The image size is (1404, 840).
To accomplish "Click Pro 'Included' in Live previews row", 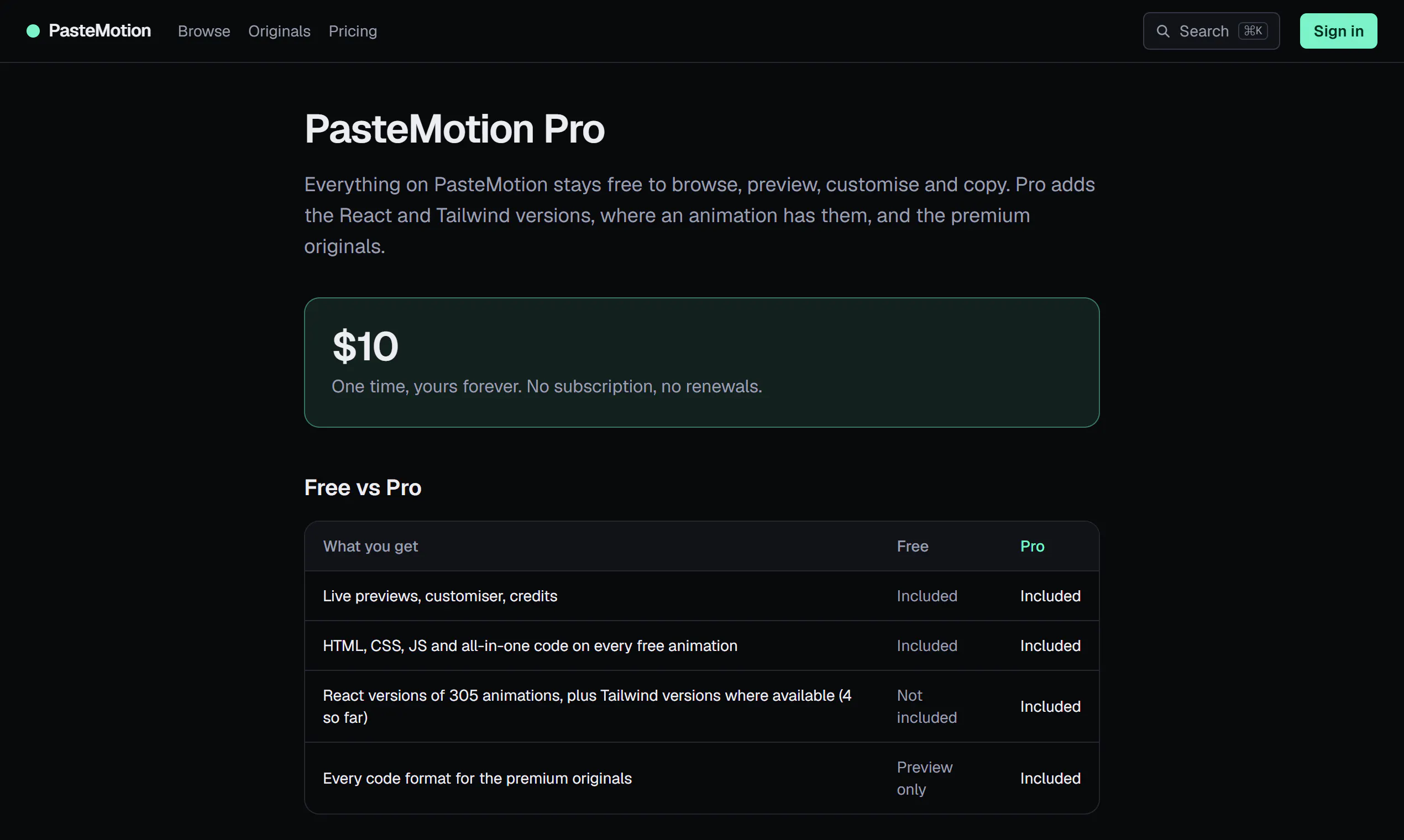I will point(1050,596).
